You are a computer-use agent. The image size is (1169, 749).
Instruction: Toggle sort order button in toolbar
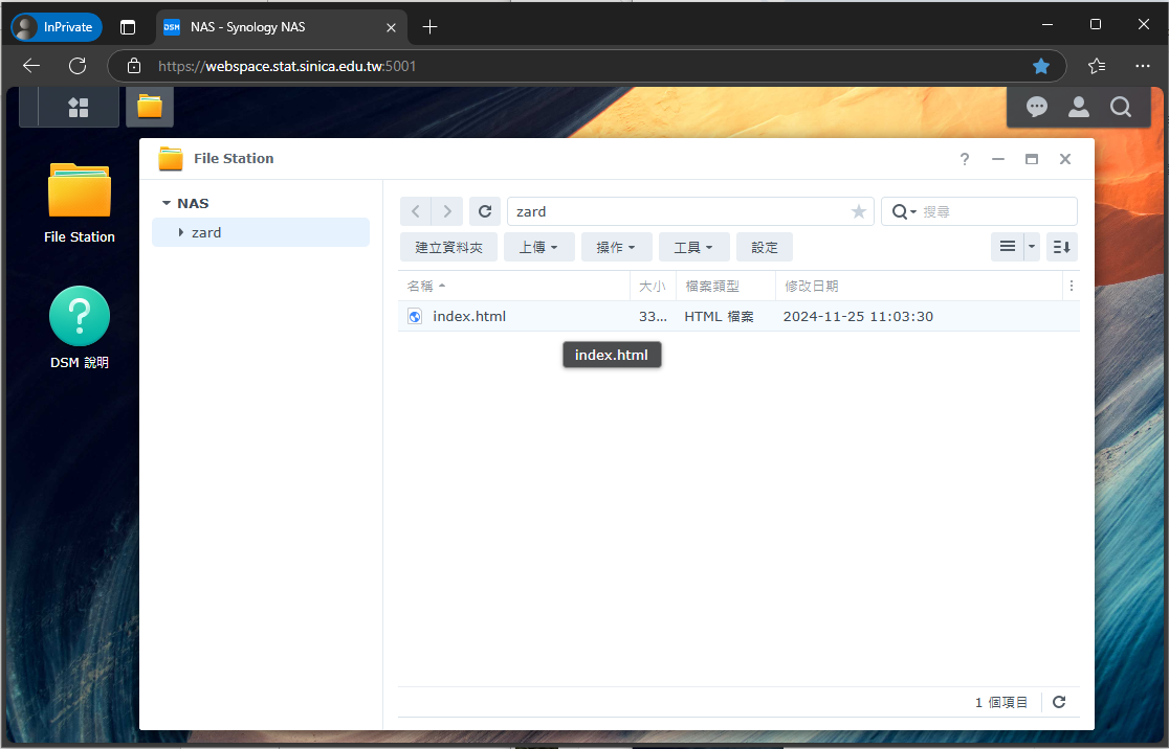(x=1061, y=247)
